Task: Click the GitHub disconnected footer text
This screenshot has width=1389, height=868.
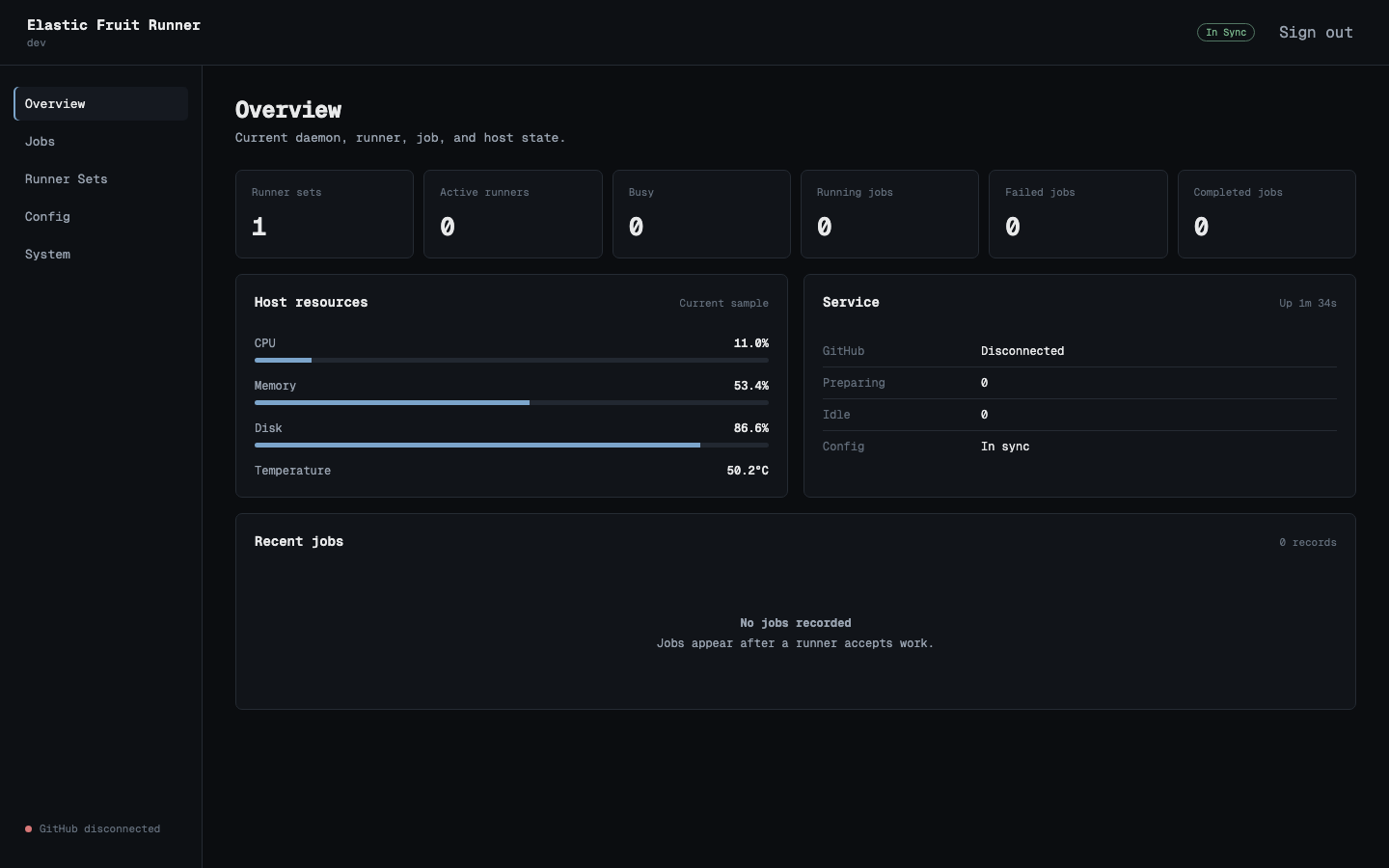Action: click(x=99, y=828)
